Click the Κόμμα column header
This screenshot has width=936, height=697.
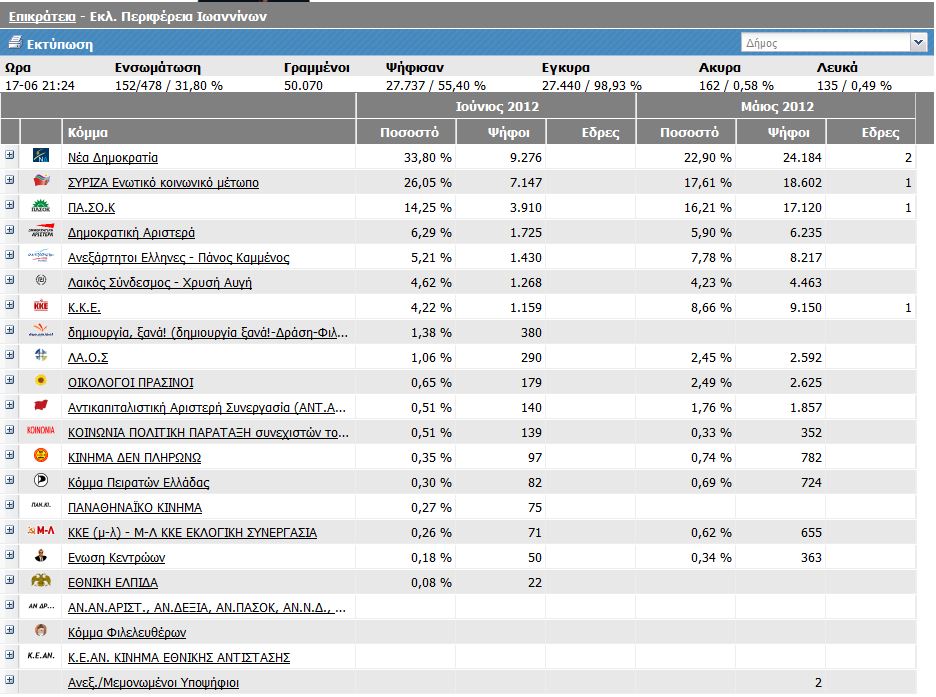point(88,132)
